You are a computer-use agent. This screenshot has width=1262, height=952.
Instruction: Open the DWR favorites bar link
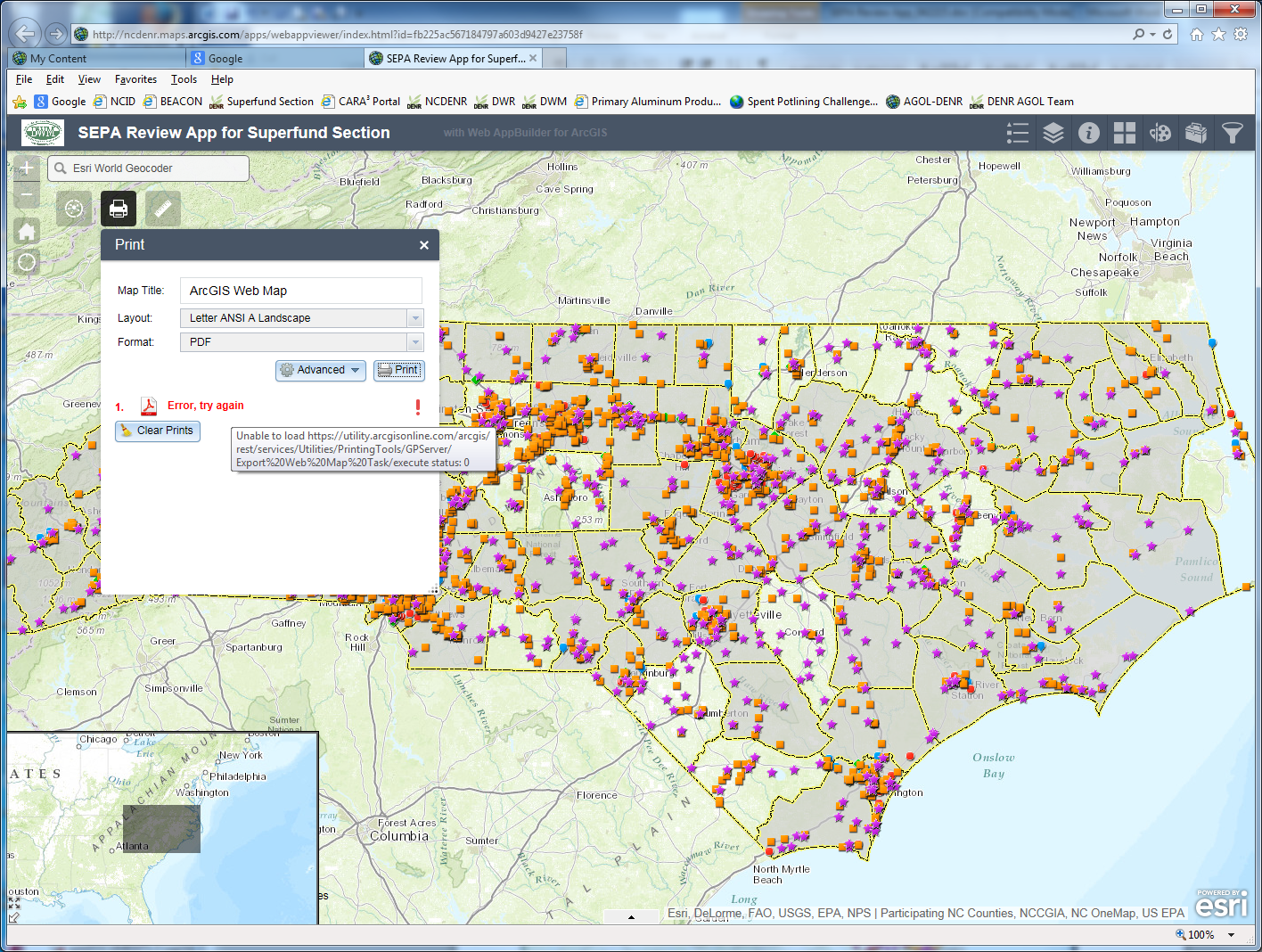pyautogui.click(x=495, y=102)
